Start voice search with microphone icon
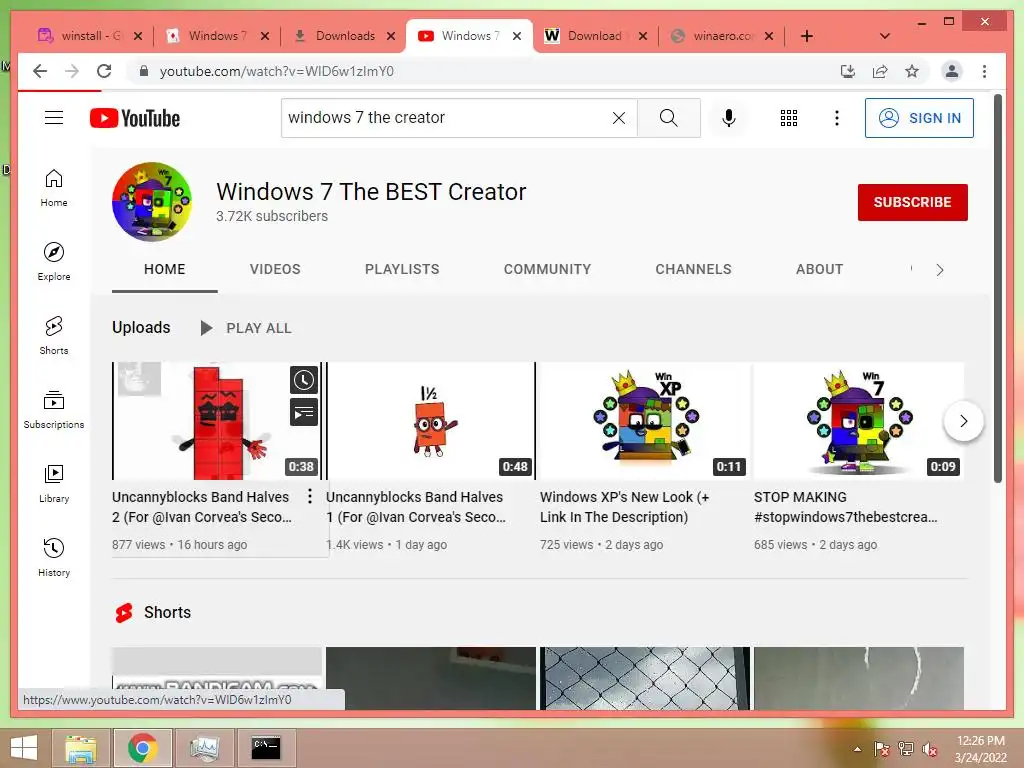This screenshot has width=1024, height=768. point(729,118)
